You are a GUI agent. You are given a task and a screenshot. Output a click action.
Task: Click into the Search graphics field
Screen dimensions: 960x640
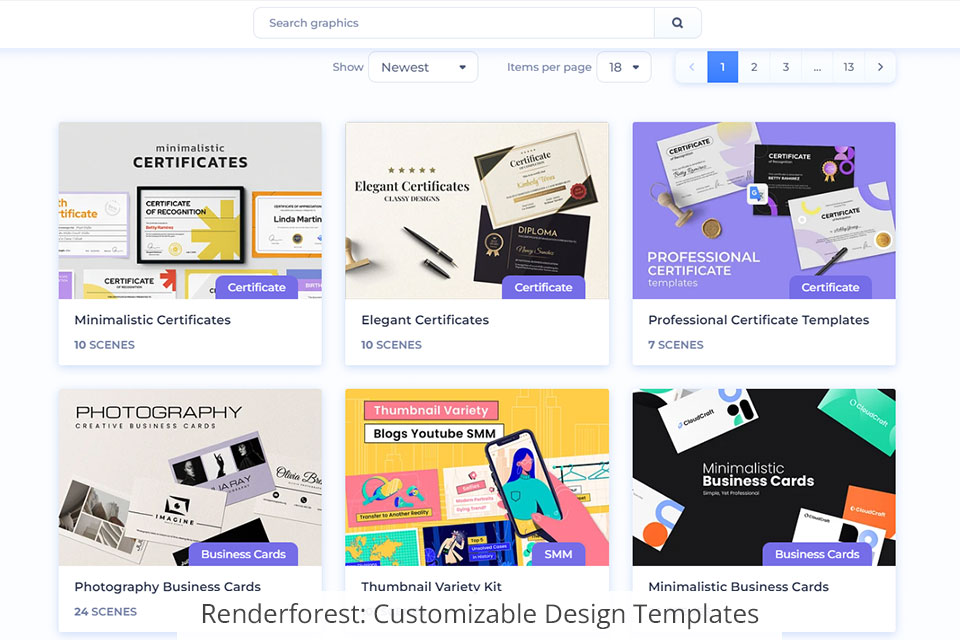pyautogui.click(x=454, y=23)
